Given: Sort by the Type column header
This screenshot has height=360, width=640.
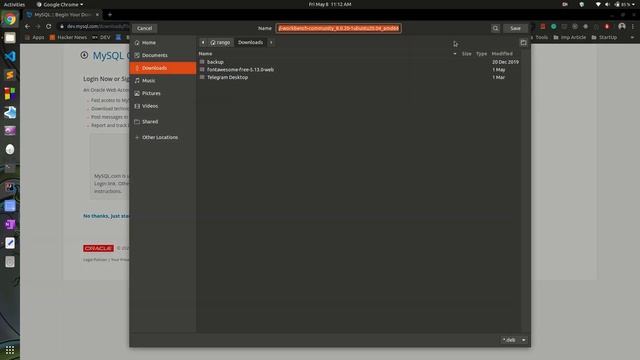Looking at the screenshot, I should [481, 53].
